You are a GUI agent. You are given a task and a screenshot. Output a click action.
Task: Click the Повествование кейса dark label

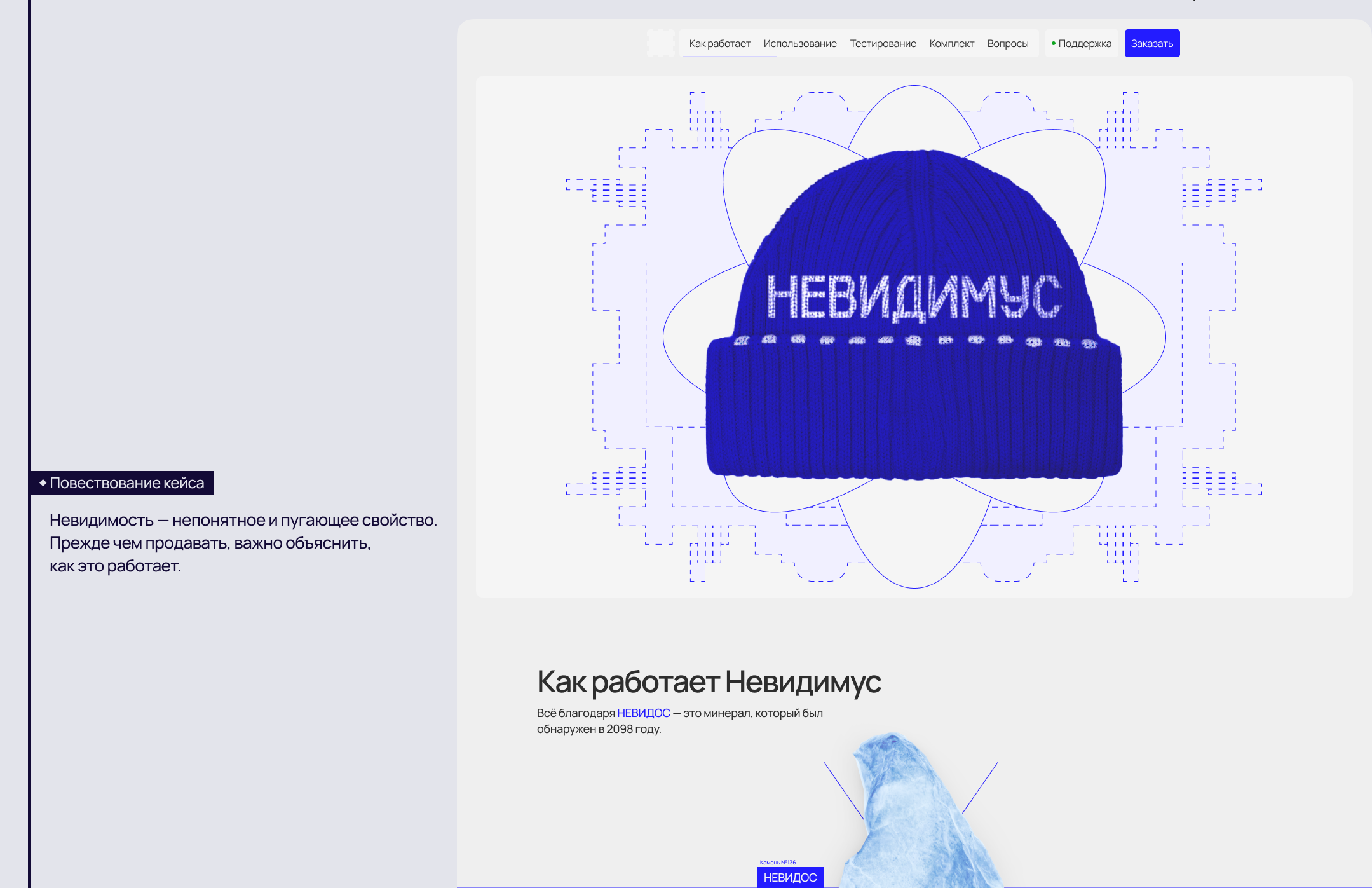126,483
